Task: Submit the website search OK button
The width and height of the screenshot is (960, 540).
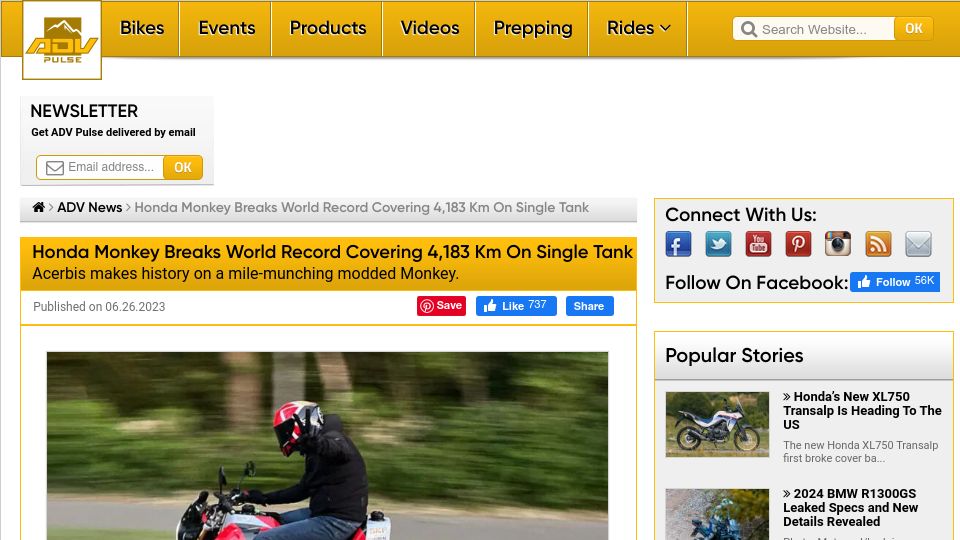Action: (x=913, y=29)
